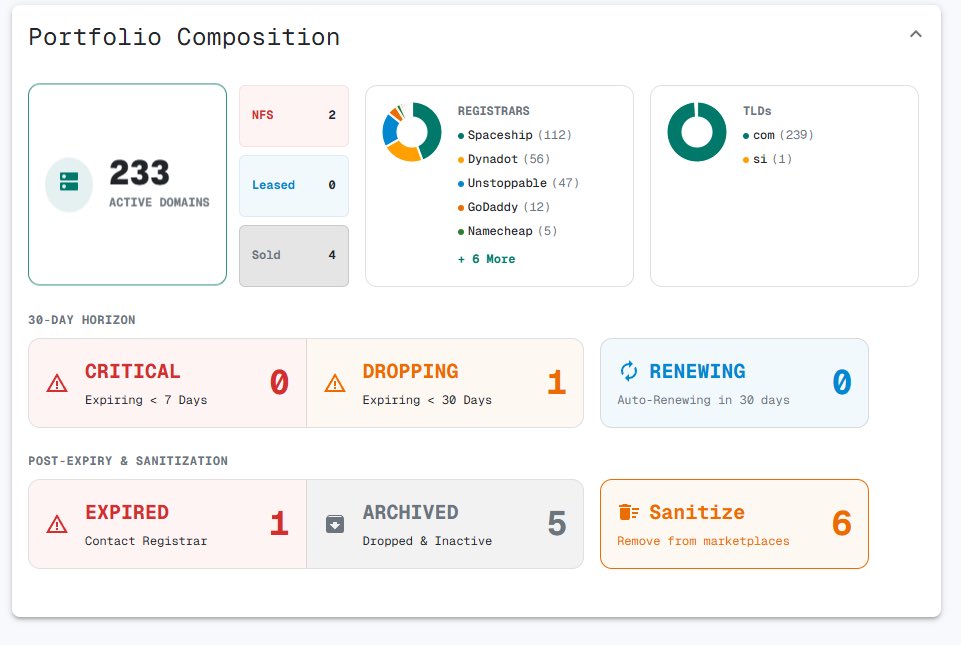Click the Registrars donut chart
Viewport: 961px width, 645px height.
click(412, 132)
